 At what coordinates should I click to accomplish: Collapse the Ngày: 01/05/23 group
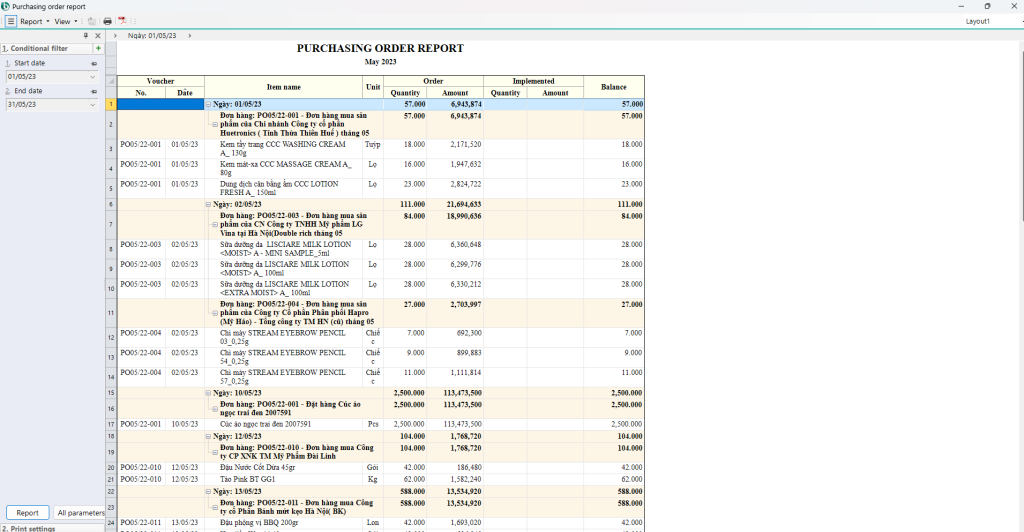tap(209, 104)
